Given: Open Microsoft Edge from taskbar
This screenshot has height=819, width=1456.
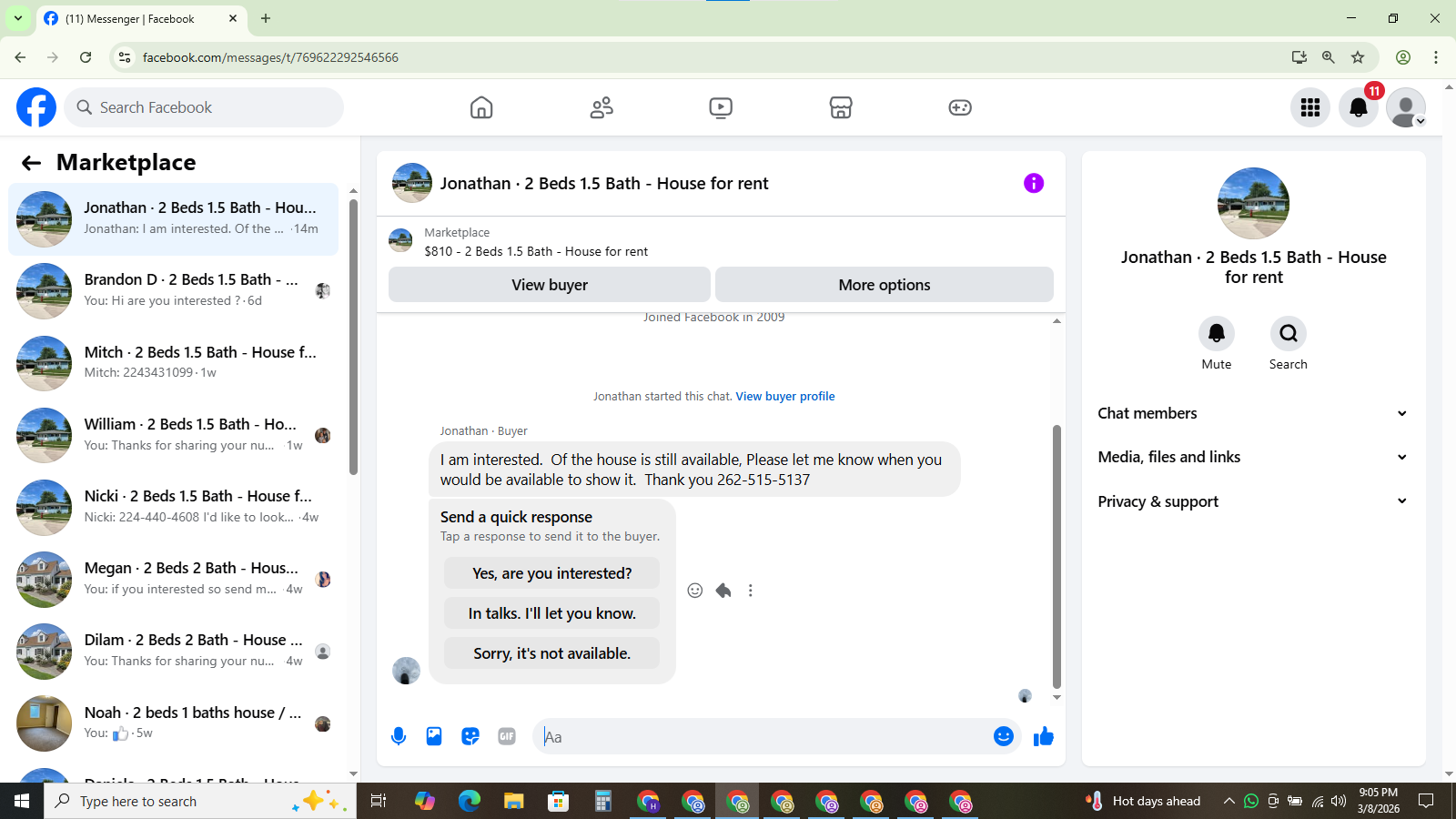Looking at the screenshot, I should [470, 801].
